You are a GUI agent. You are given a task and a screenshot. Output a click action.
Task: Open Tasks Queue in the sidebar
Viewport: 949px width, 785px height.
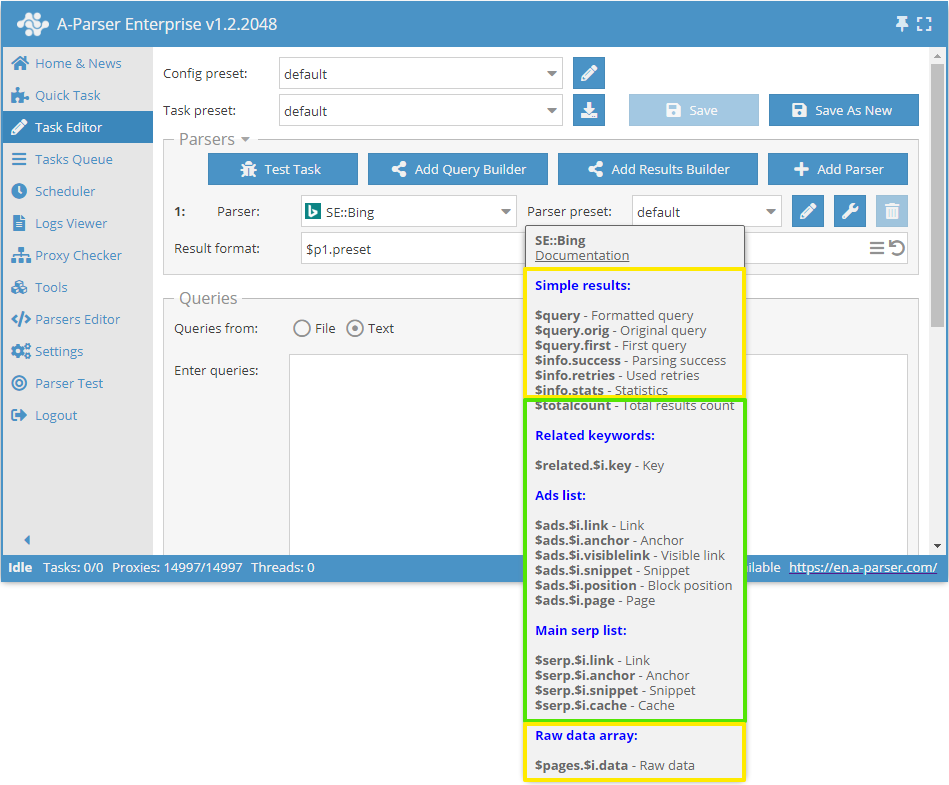coord(73,159)
